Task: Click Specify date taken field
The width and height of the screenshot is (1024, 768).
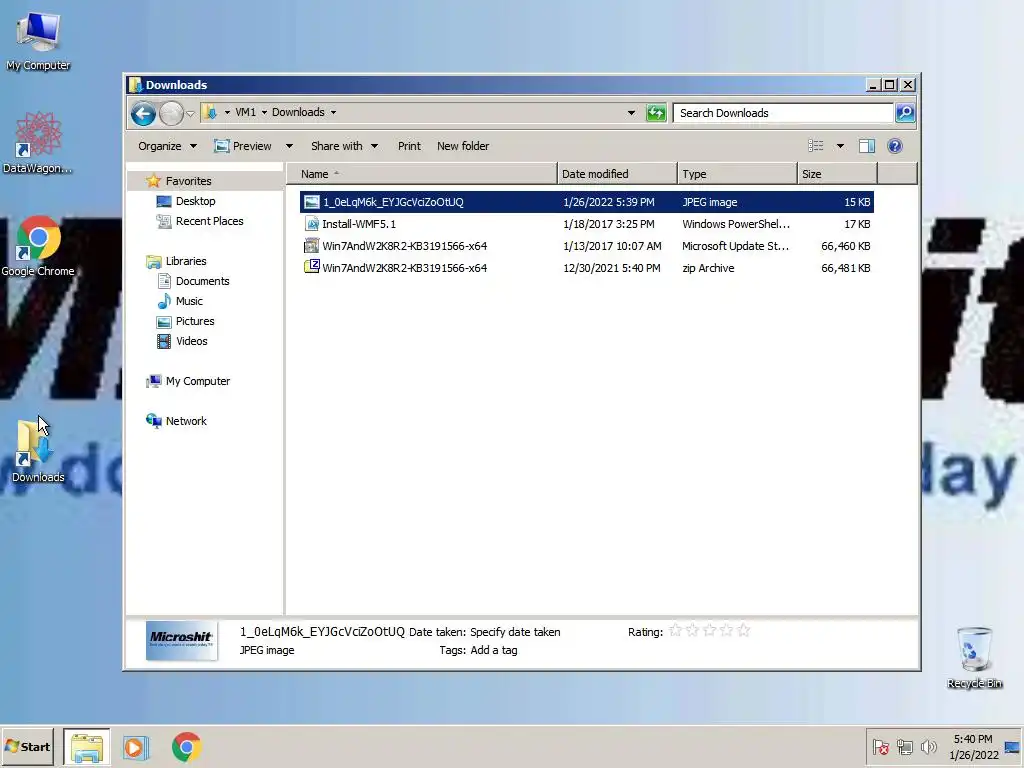Action: pyautogui.click(x=515, y=632)
